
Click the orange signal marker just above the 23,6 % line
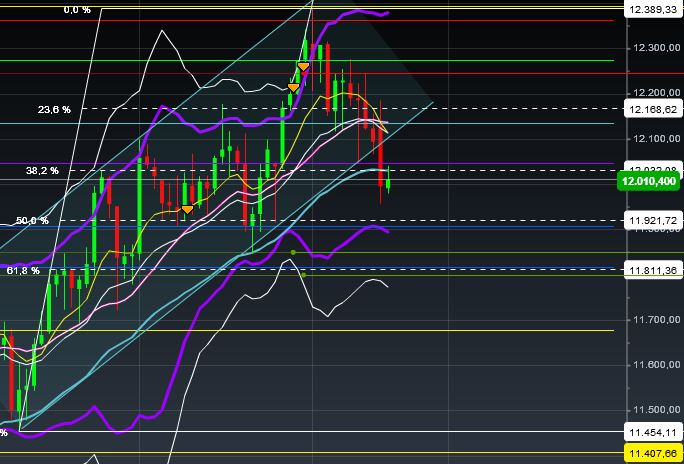[294, 88]
